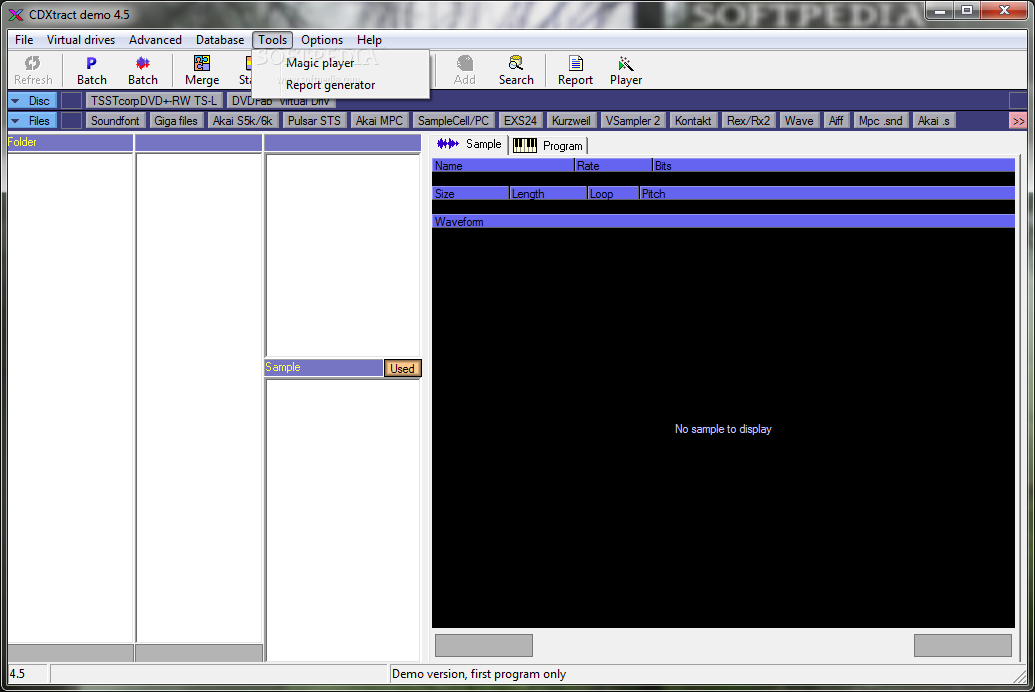Click the Batch icon with blue P
Image resolution: width=1035 pixels, height=692 pixels.
[92, 71]
